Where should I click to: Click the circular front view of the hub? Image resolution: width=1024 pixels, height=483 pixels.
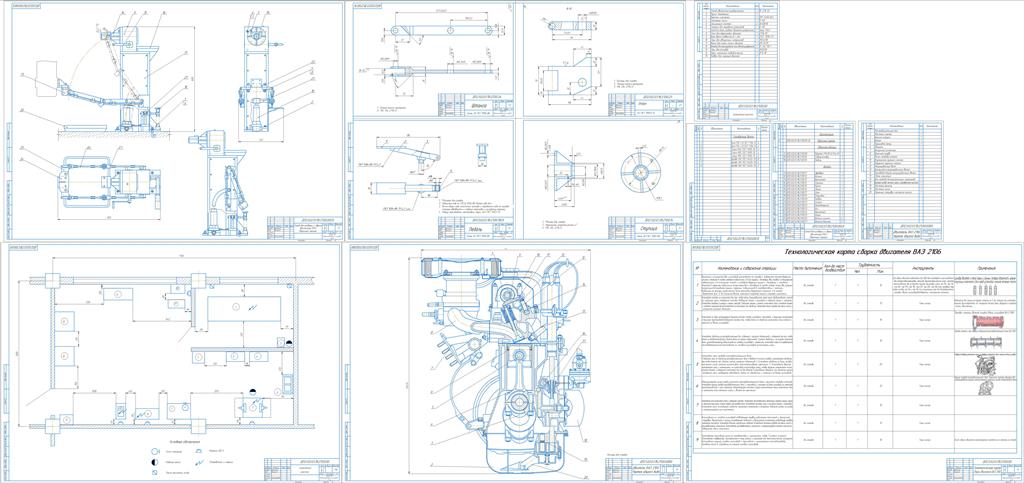point(641,170)
